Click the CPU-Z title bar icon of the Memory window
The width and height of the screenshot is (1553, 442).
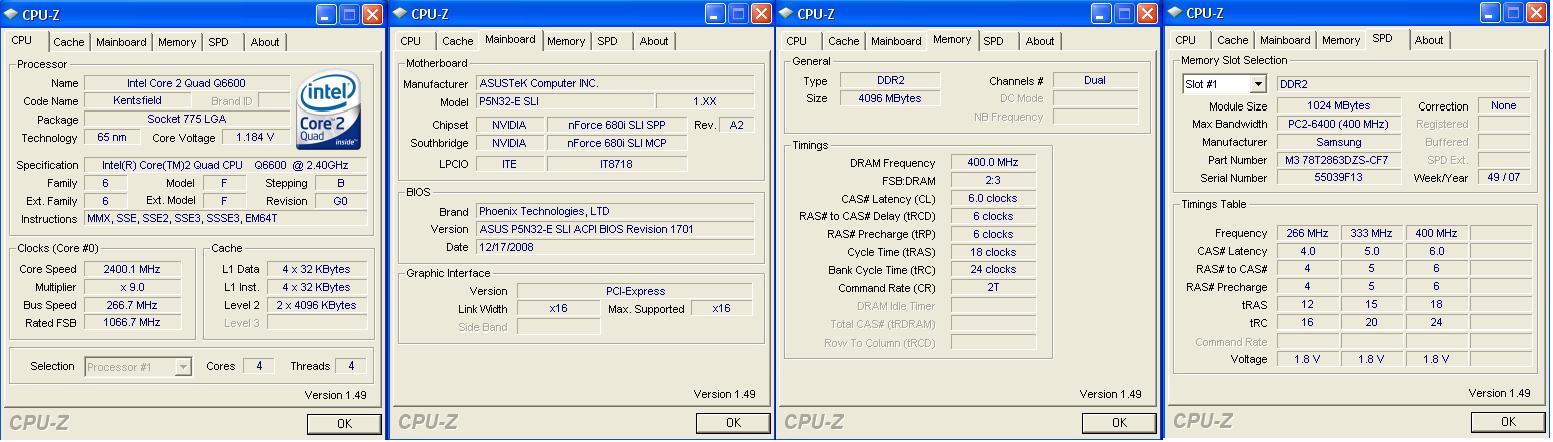[x=786, y=13]
